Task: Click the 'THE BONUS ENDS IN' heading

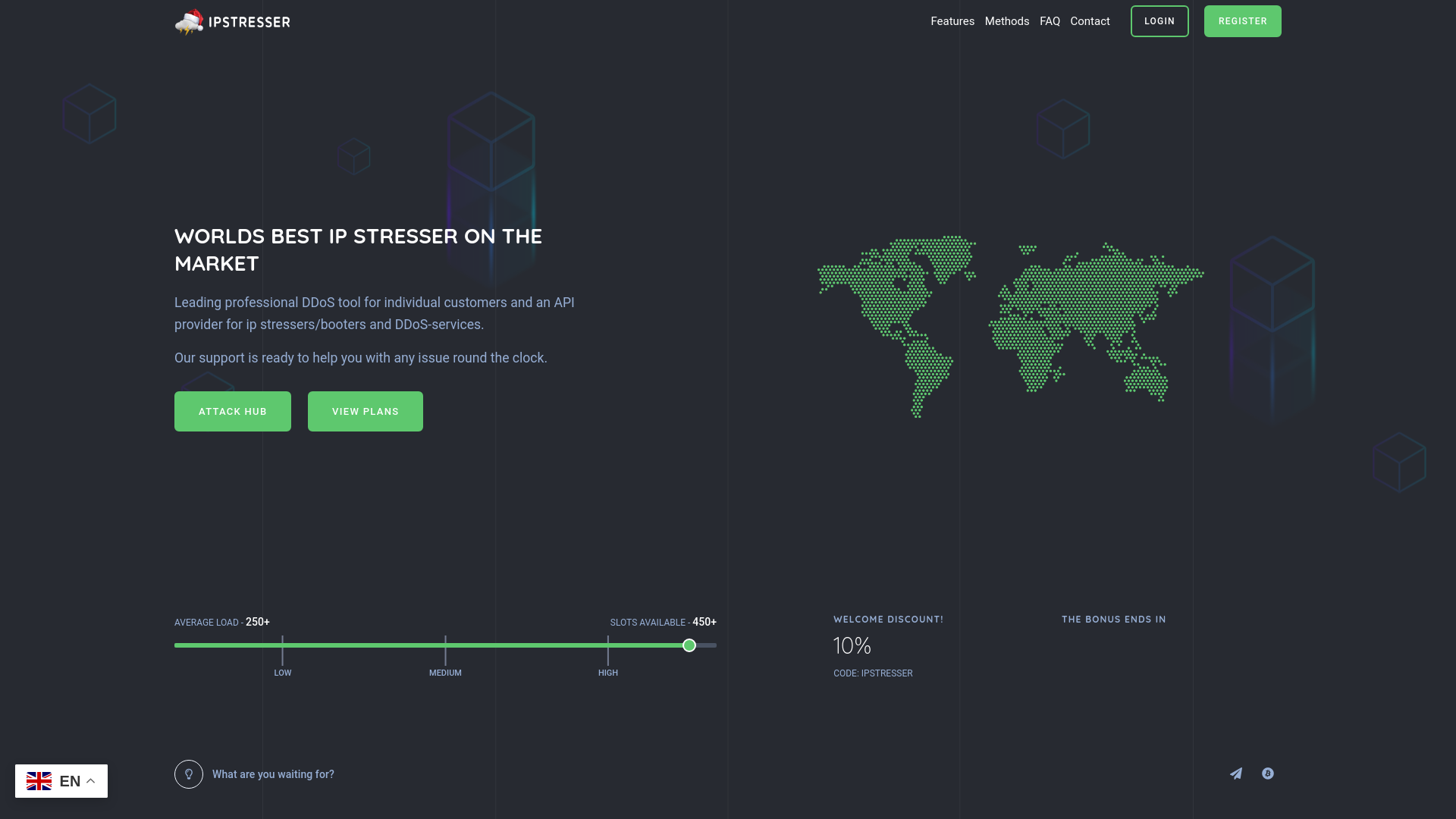Action: pos(1114,620)
